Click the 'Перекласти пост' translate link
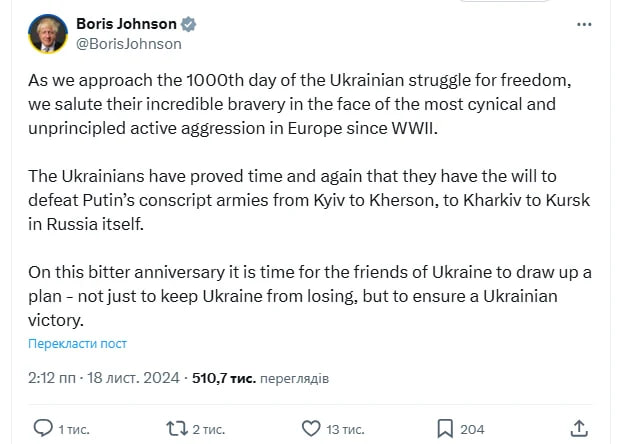 (x=78, y=344)
